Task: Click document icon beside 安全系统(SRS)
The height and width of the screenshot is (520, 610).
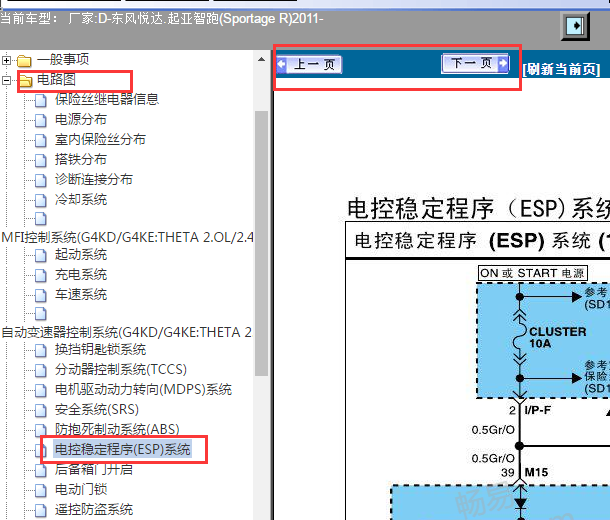Action: [x=40, y=410]
